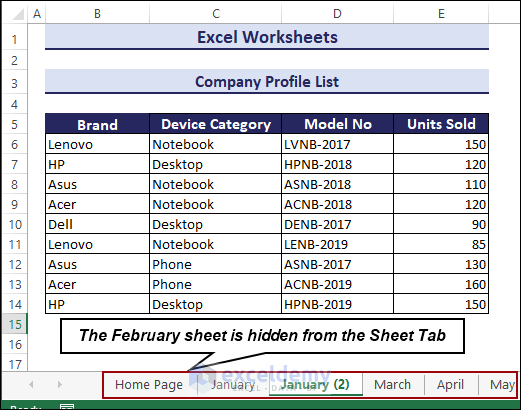Image resolution: width=521 pixels, height=410 pixels.
Task: Select the units sold value 160
Action: tap(441, 284)
